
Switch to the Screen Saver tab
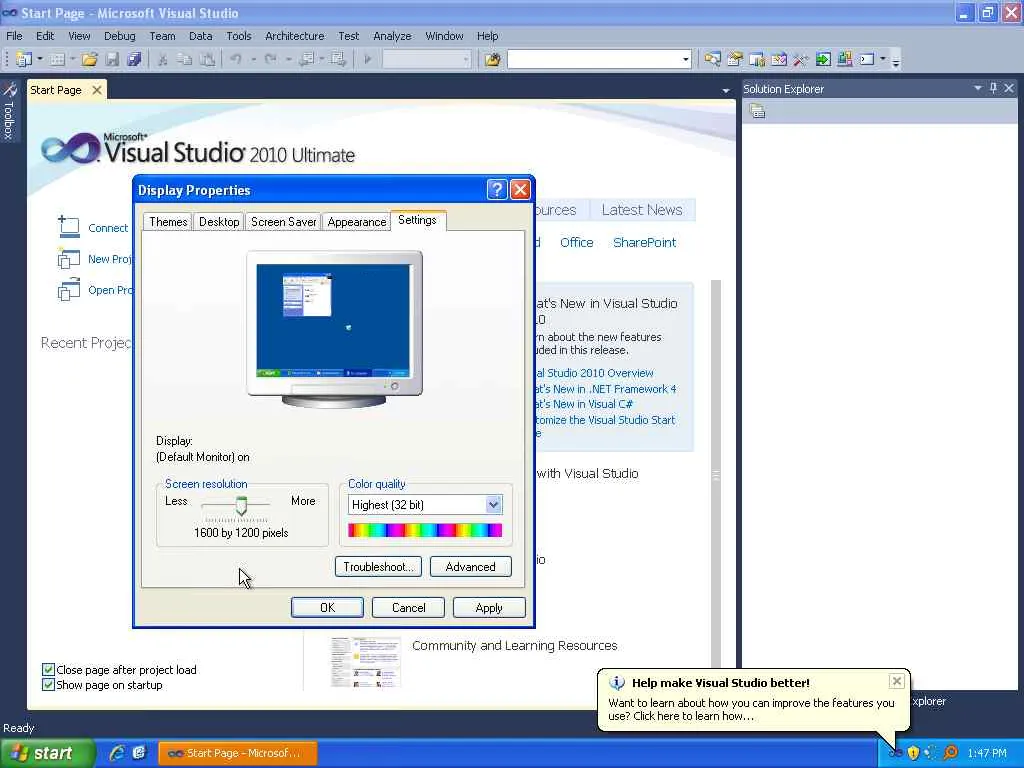pyautogui.click(x=283, y=222)
